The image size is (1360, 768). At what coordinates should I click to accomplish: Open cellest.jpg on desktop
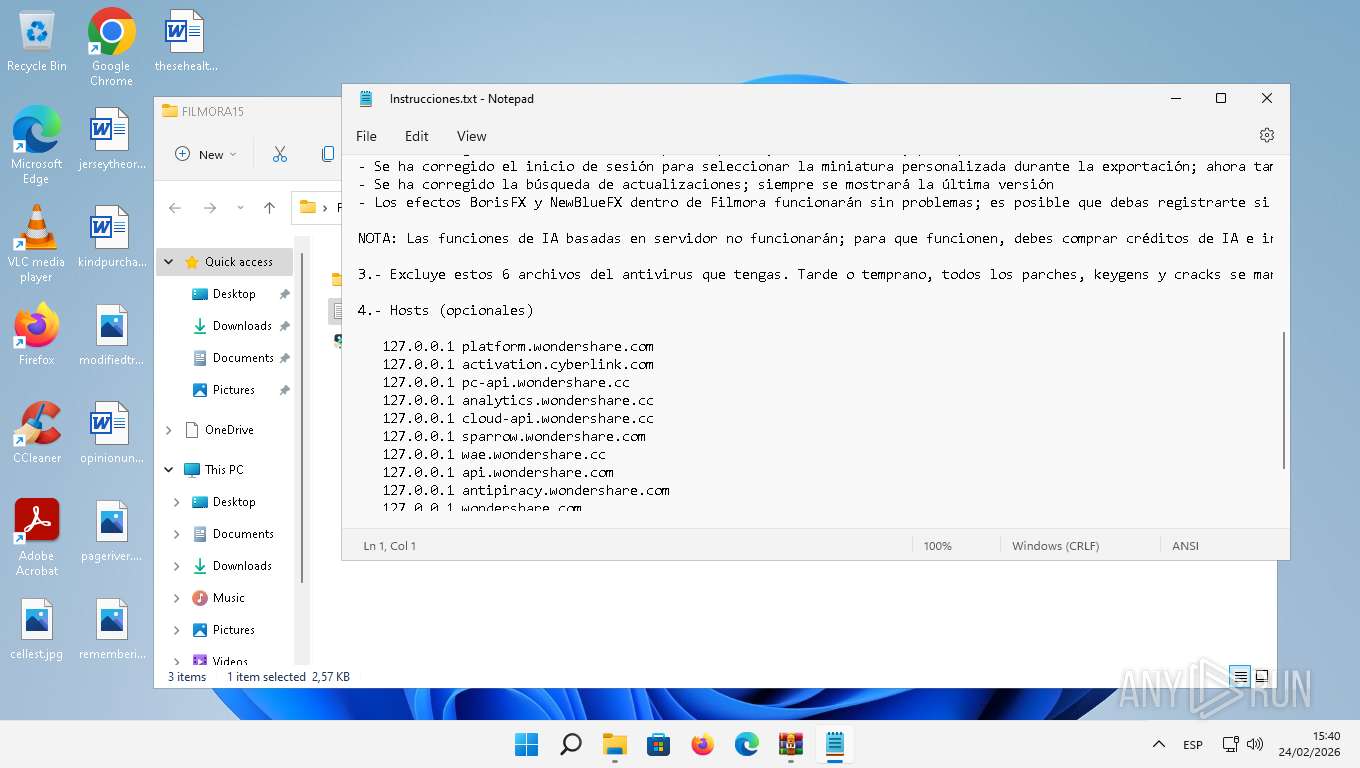37,630
